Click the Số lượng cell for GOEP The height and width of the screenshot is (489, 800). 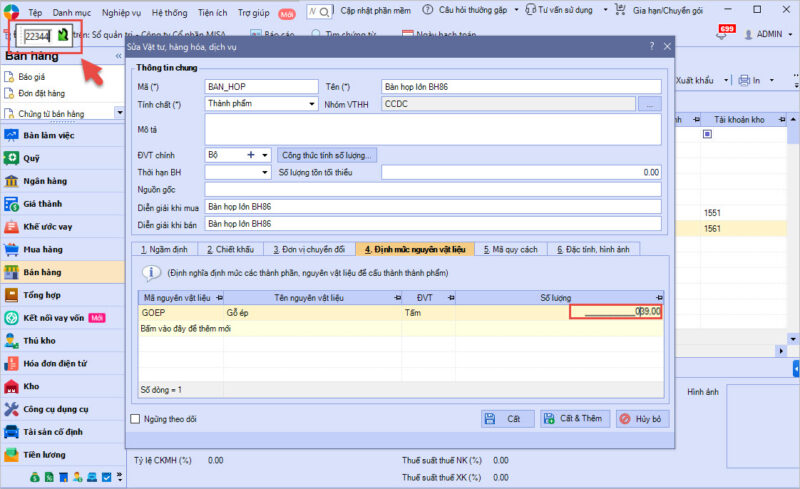(x=615, y=312)
